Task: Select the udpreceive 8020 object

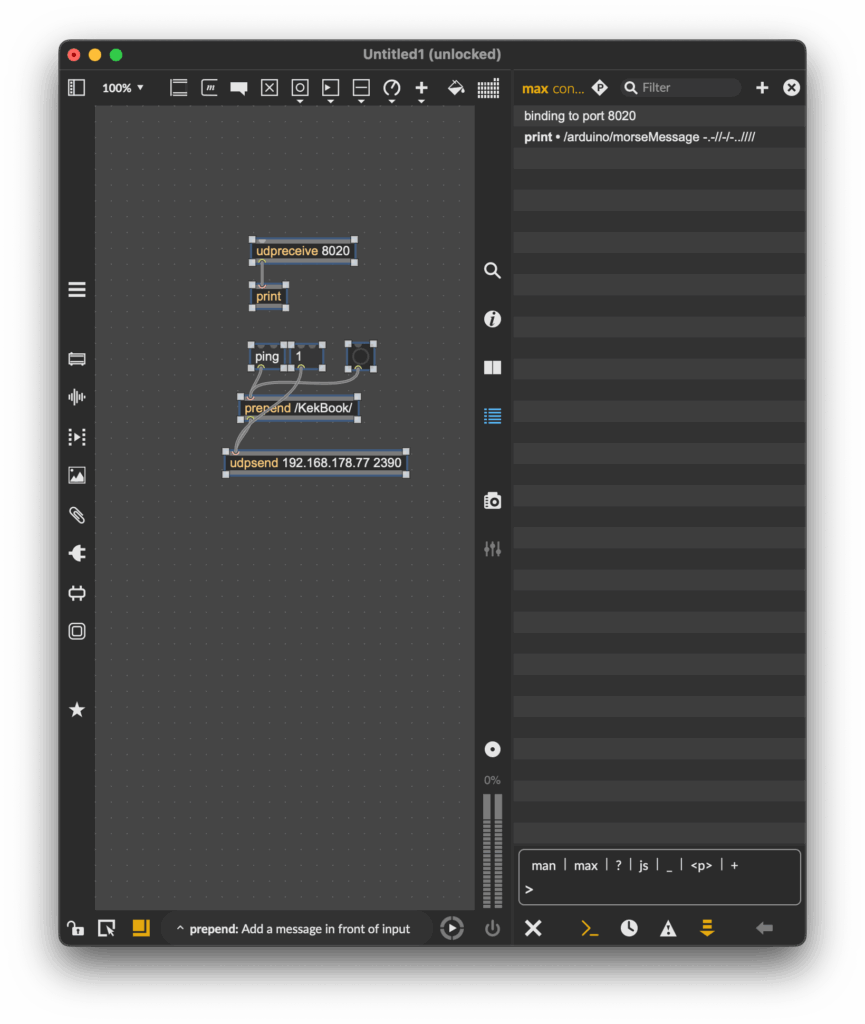Action: click(303, 251)
